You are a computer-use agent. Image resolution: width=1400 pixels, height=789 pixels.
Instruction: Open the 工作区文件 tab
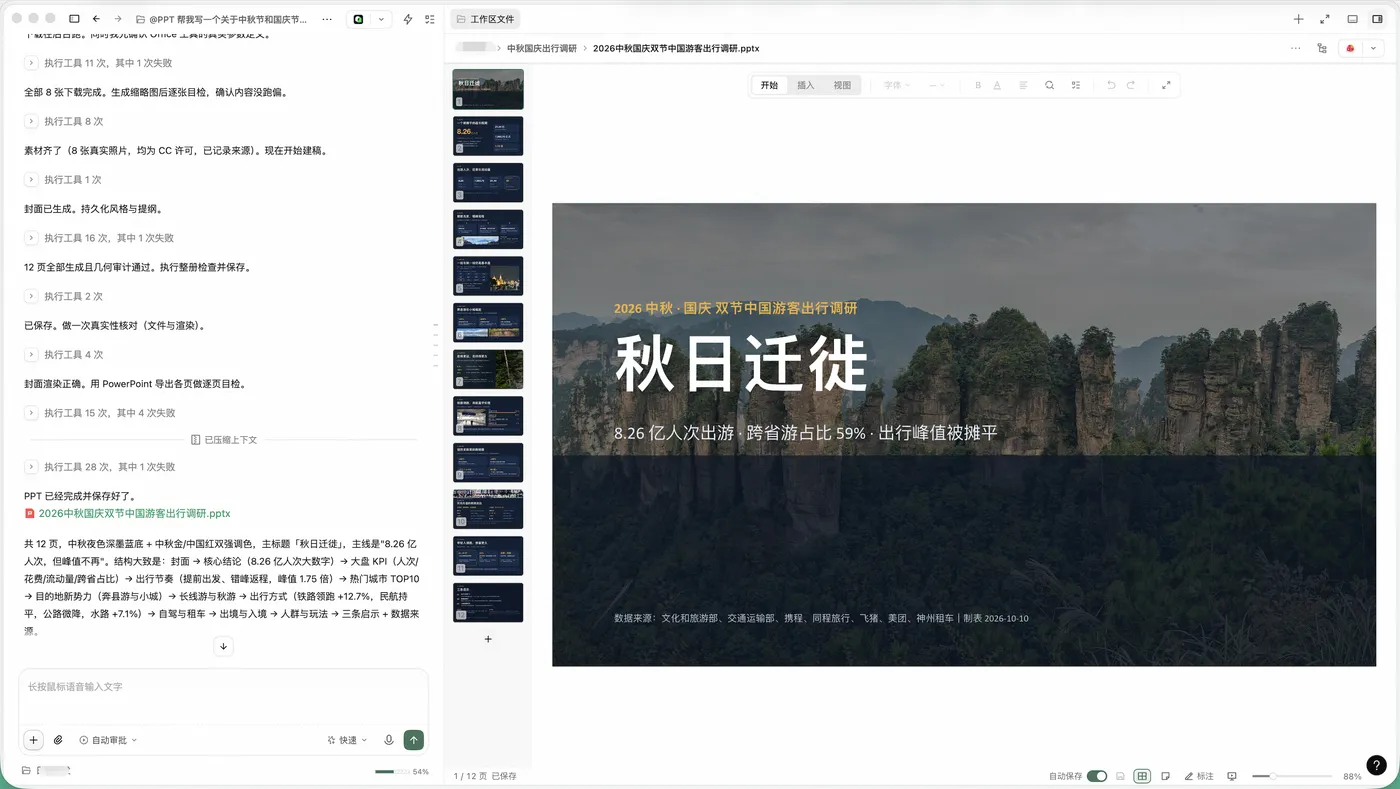[485, 19]
